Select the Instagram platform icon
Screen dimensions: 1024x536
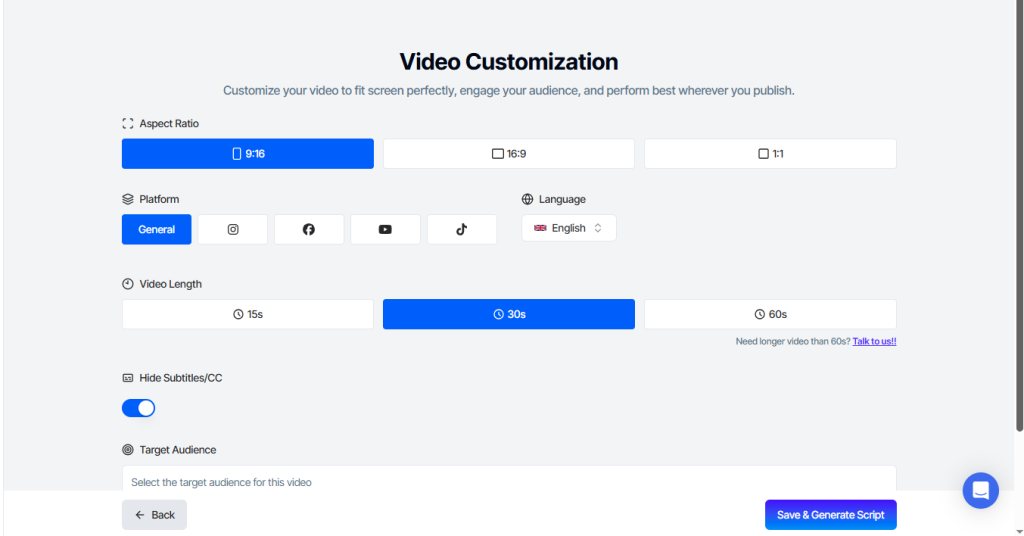pos(233,229)
